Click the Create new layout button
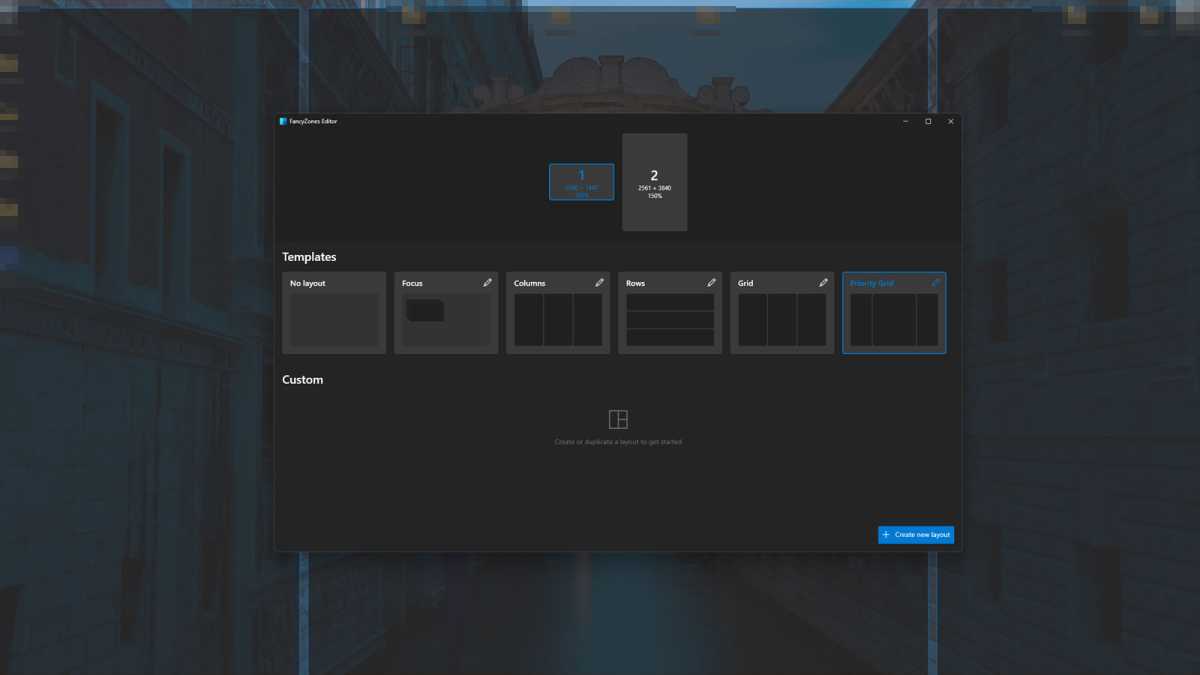This screenshot has width=1200, height=675. [917, 534]
